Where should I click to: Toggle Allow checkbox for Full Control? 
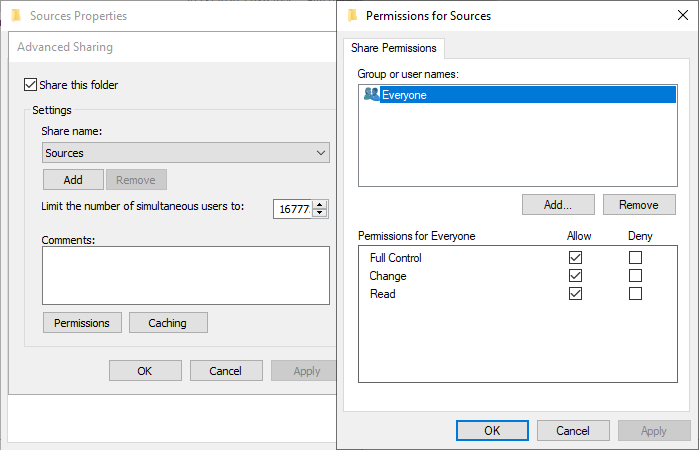575,257
